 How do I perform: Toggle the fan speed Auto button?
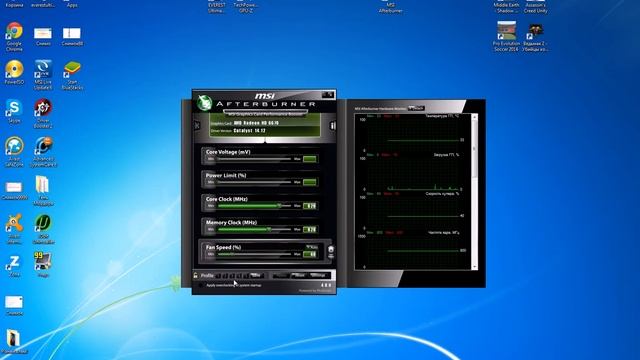pyautogui.click(x=312, y=247)
